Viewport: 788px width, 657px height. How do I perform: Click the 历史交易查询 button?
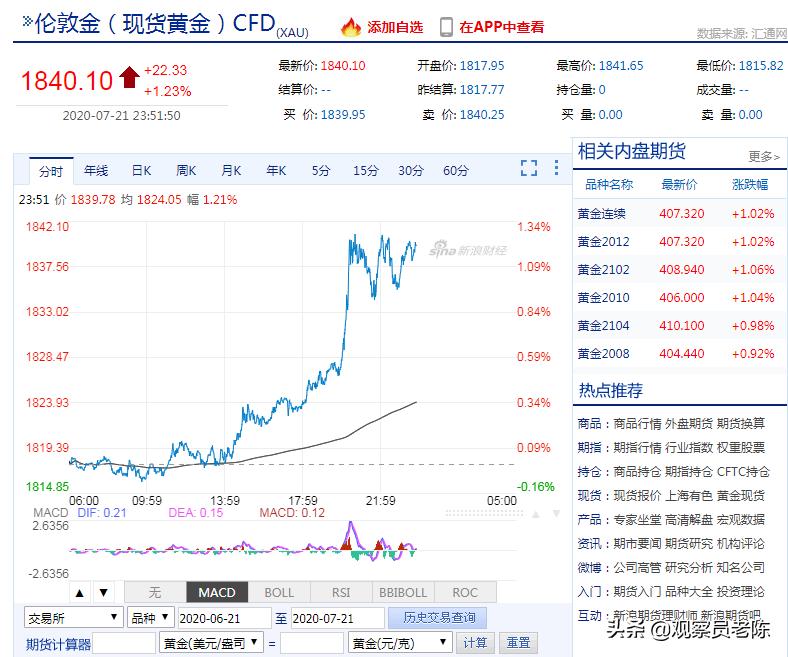pos(438,618)
